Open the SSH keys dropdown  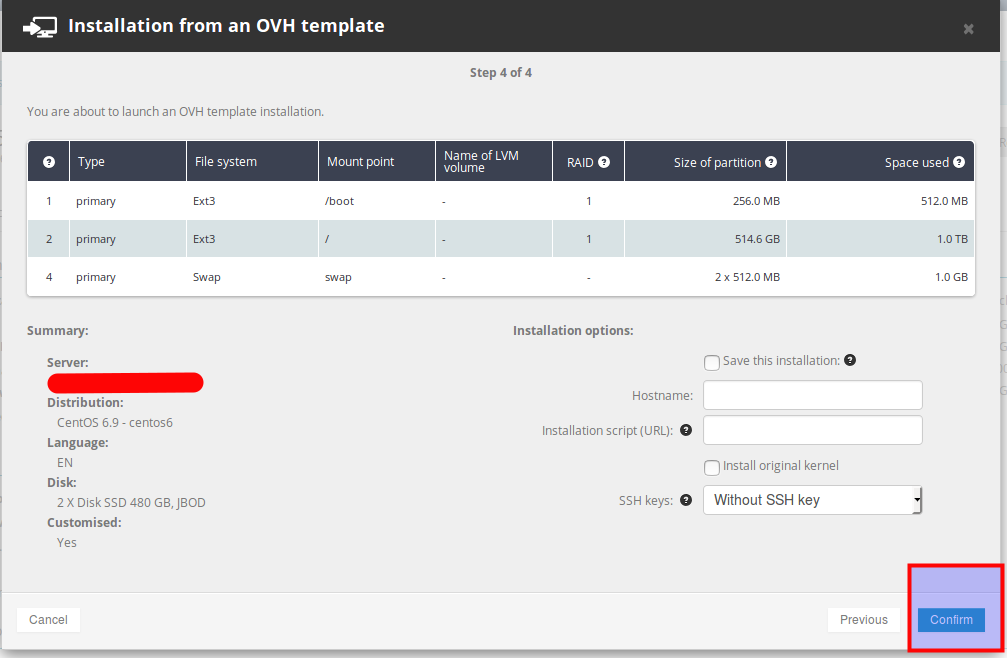pos(812,500)
